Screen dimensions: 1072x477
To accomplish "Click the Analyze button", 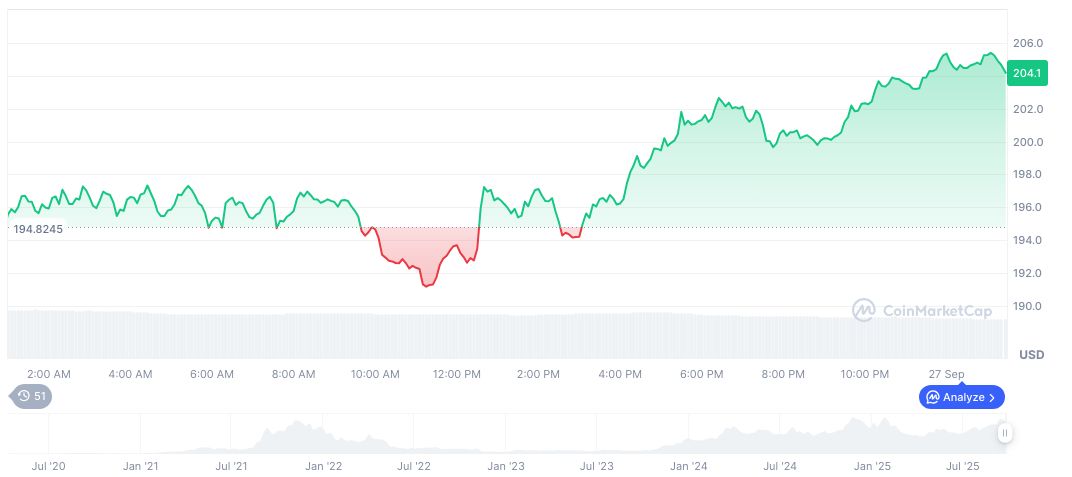I will 961,397.
